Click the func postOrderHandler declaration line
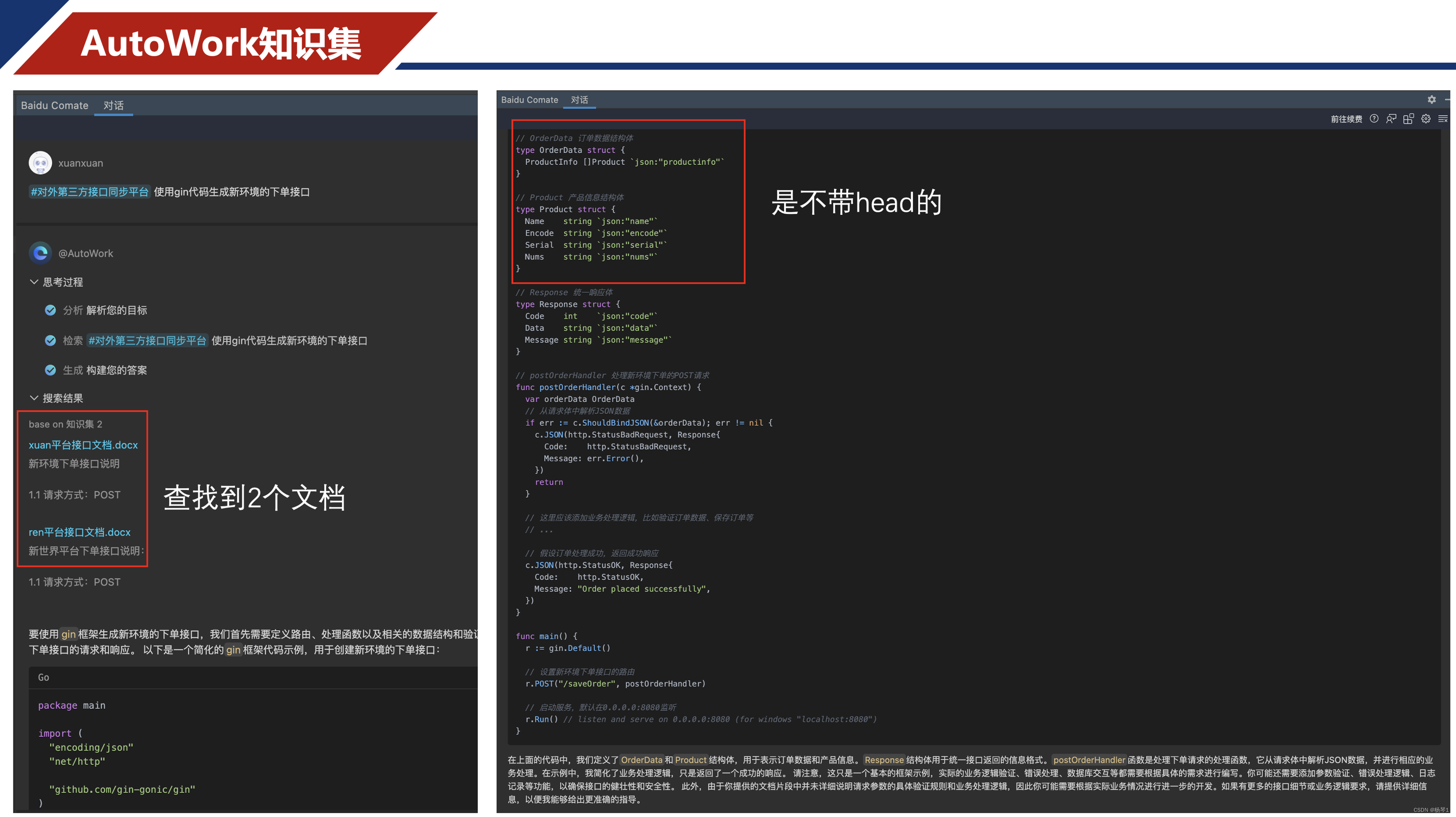This screenshot has height=817, width=1456. tap(608, 387)
